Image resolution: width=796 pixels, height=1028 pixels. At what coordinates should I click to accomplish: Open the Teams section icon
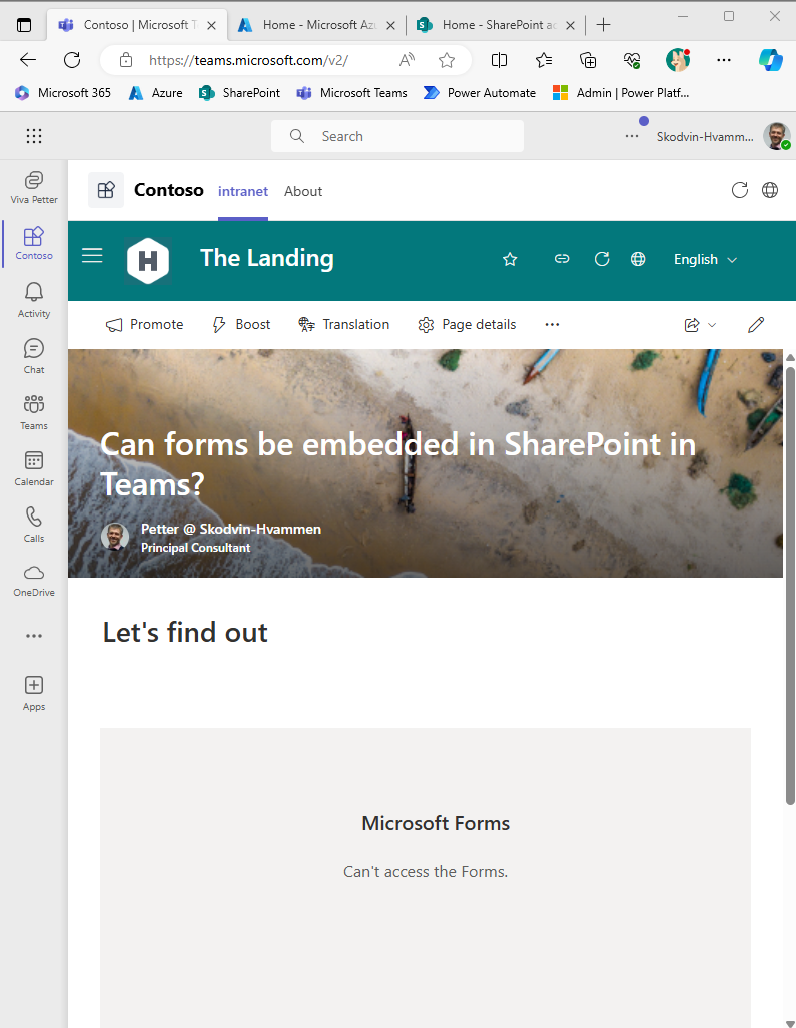[x=34, y=412]
